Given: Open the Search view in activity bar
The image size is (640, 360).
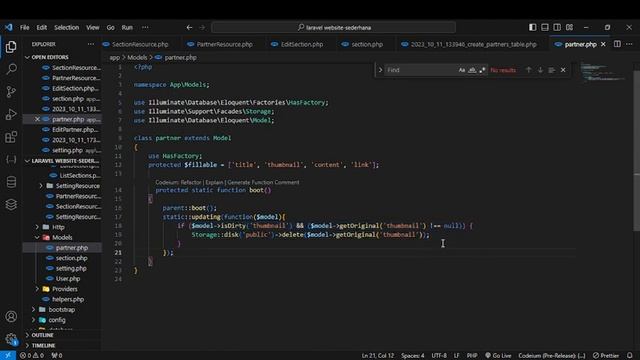Looking at the screenshot, I should 11,69.
